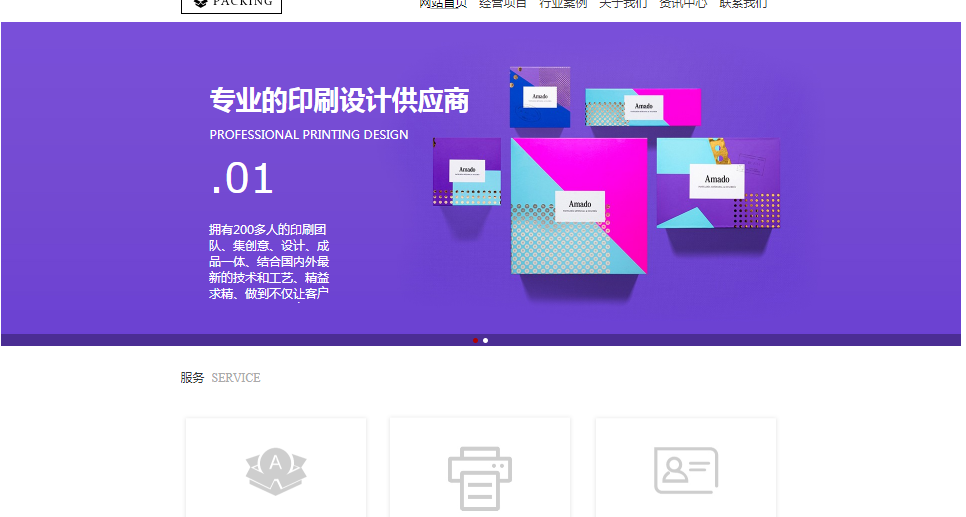The height and width of the screenshot is (517, 966).
Task: Open the packaging box service icon
Action: point(276,472)
